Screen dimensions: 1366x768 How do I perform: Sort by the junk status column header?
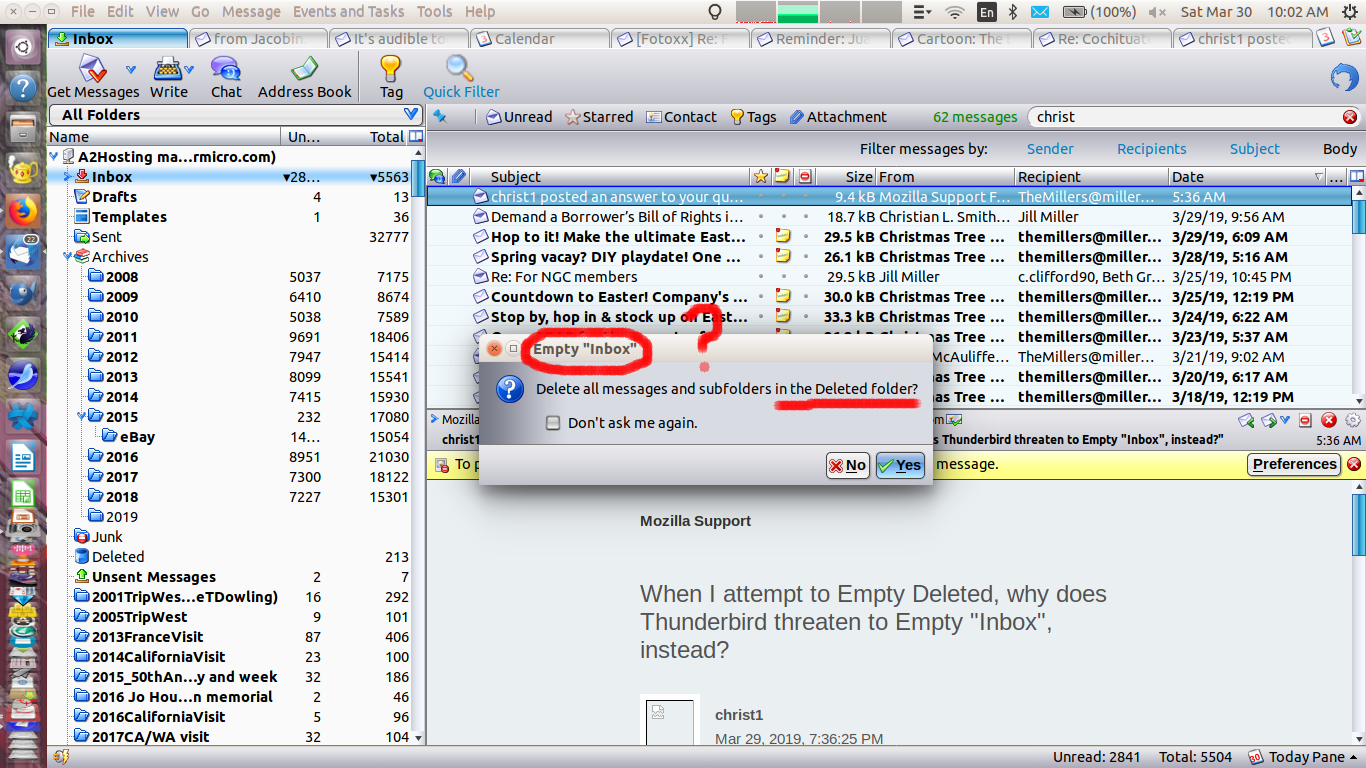tap(805, 177)
